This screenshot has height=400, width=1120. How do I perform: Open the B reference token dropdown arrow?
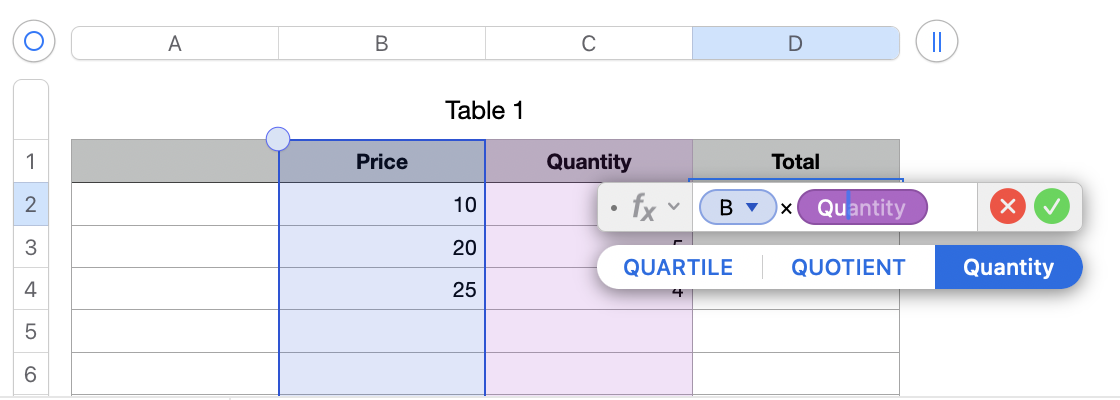click(753, 207)
